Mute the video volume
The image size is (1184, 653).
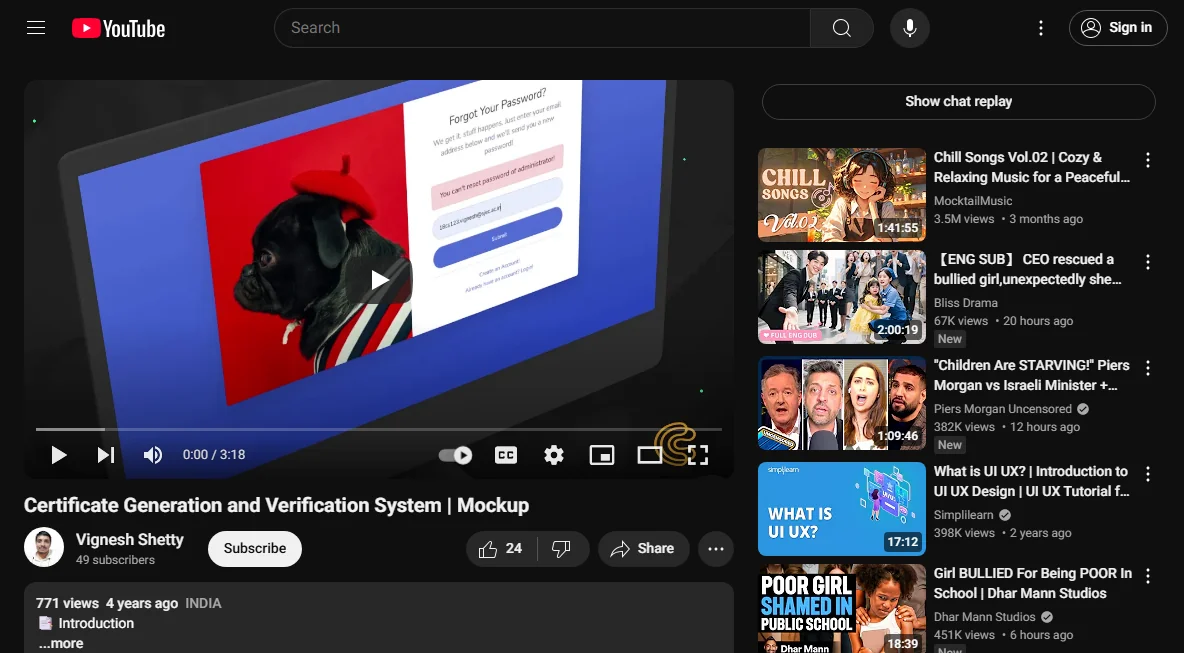coord(153,454)
